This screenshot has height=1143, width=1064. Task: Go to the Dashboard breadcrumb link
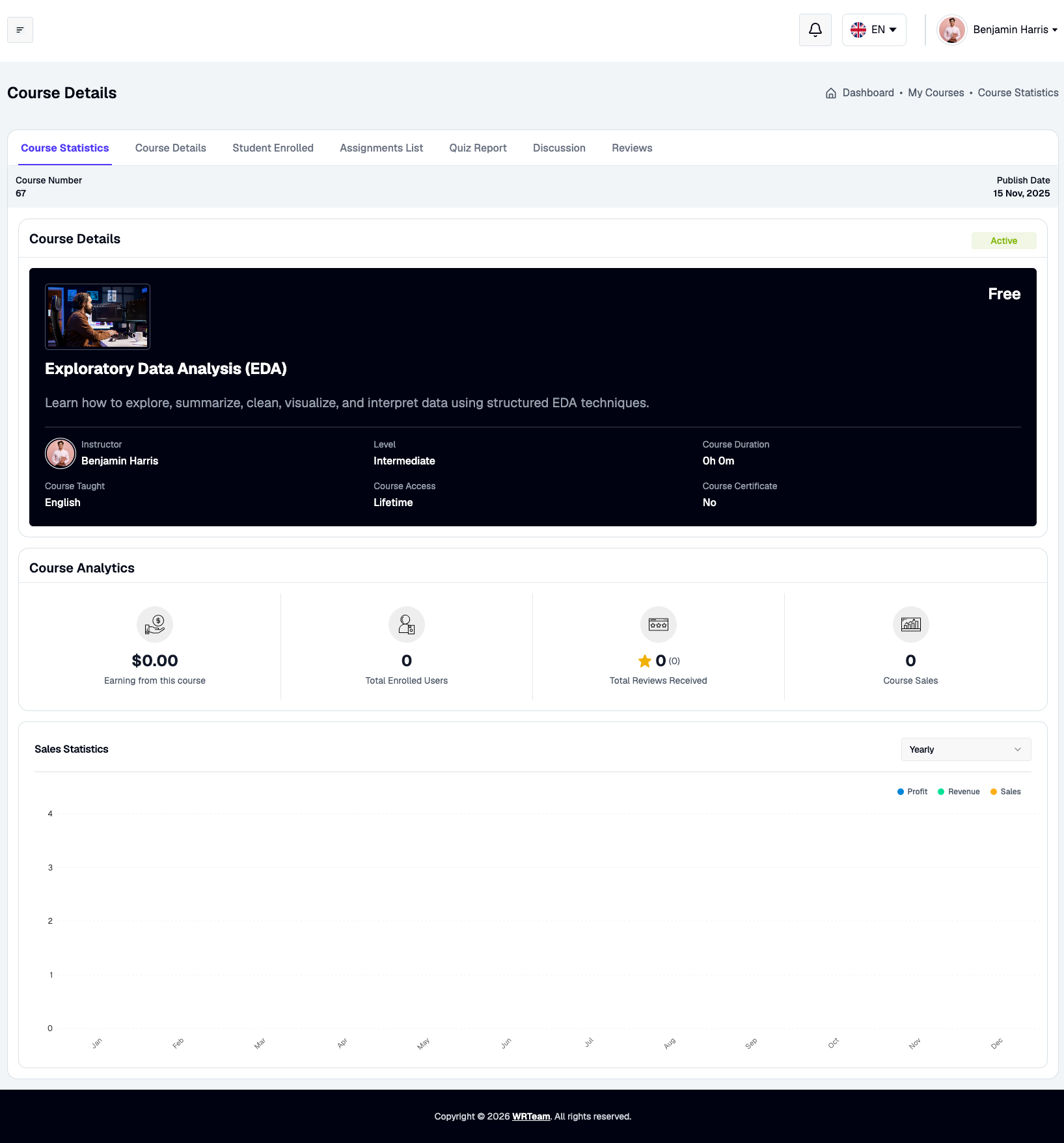point(868,93)
